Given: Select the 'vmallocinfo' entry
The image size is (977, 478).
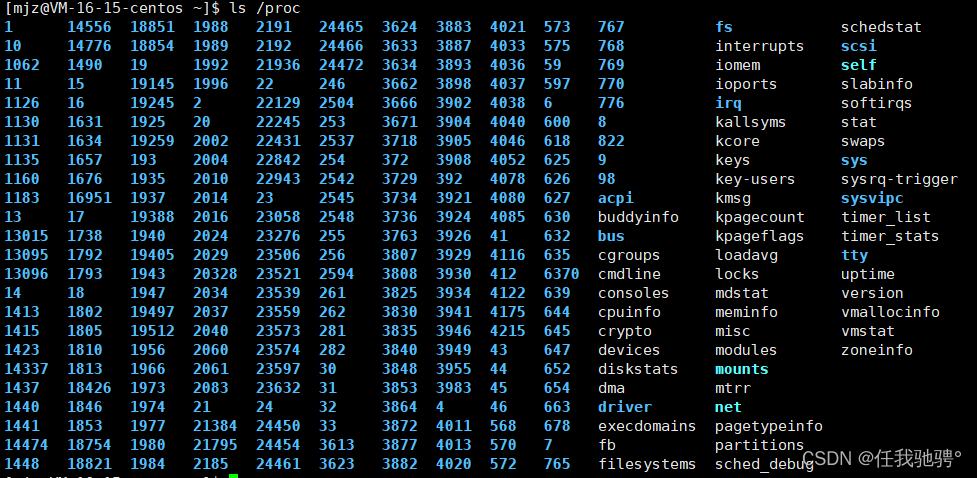Looking at the screenshot, I should [x=890, y=312].
